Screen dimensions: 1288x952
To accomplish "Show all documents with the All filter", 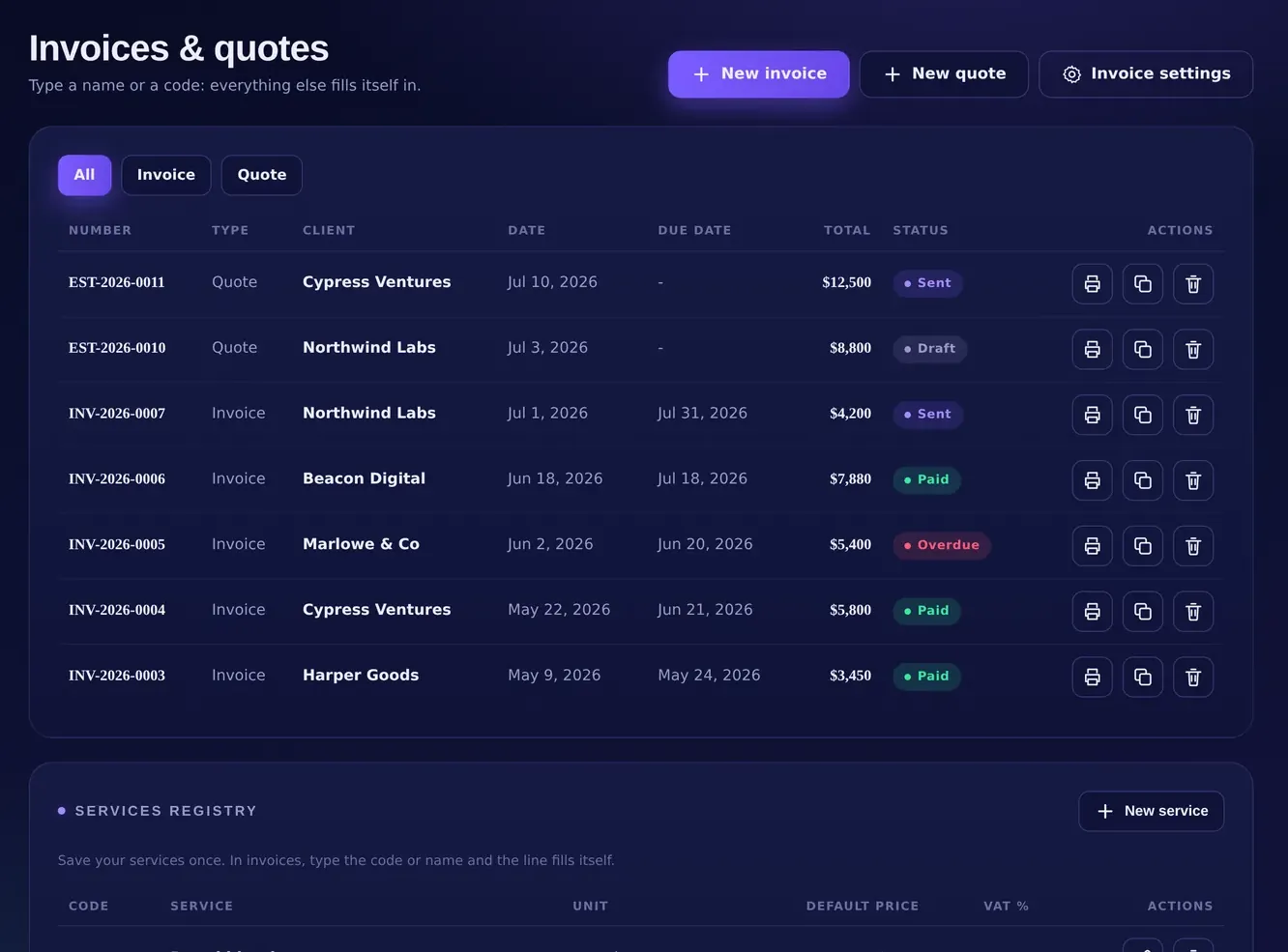I will pos(84,175).
